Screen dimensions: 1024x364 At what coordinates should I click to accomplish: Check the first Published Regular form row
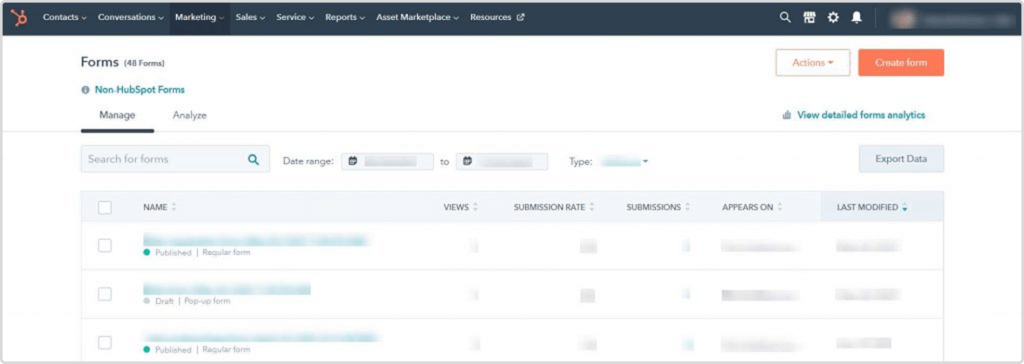(x=104, y=246)
